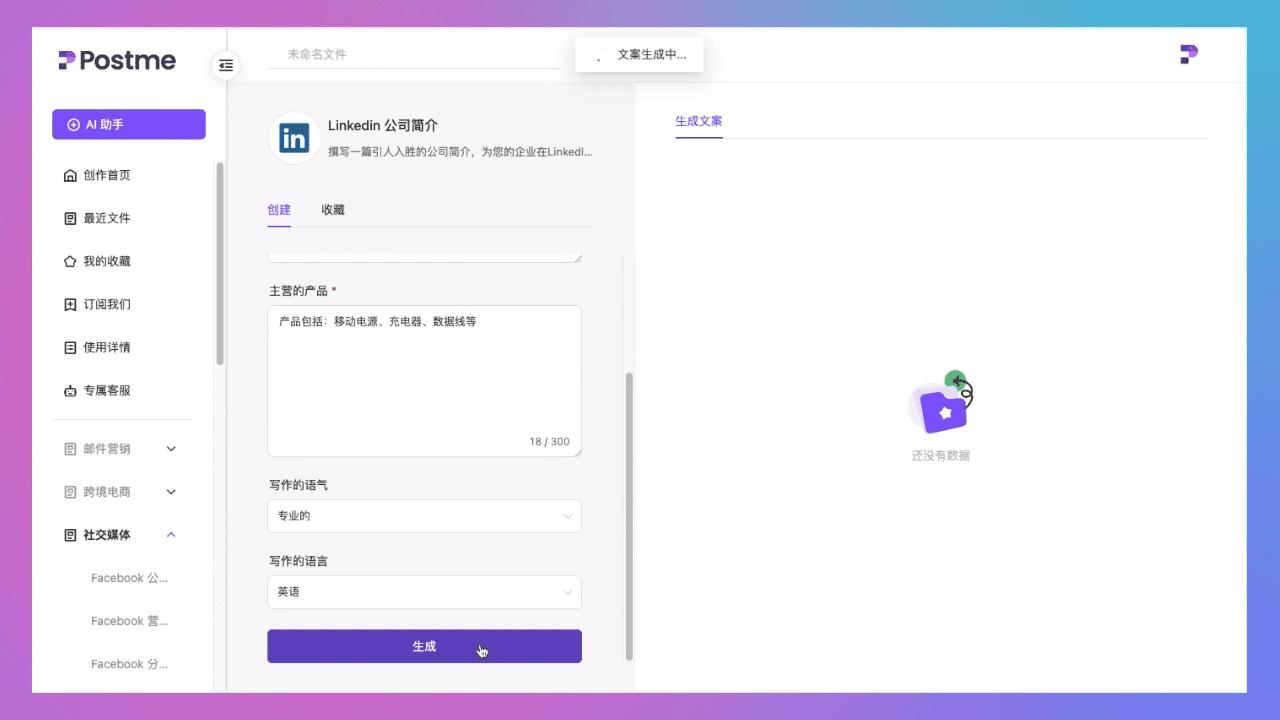Collapse the sidebar using the collapse icon
The image size is (1280, 720).
(x=226, y=65)
